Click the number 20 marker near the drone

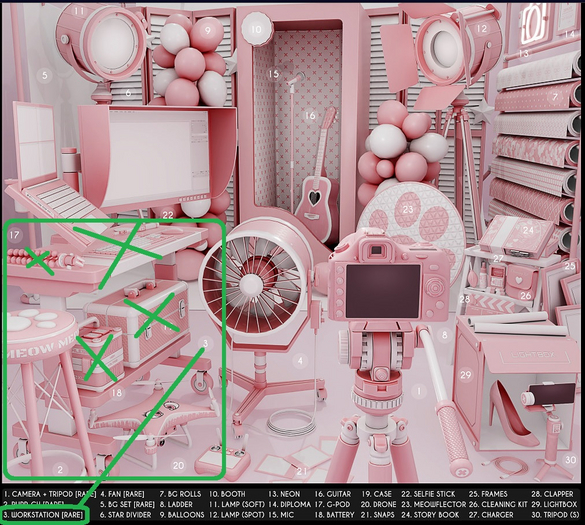tap(178, 465)
